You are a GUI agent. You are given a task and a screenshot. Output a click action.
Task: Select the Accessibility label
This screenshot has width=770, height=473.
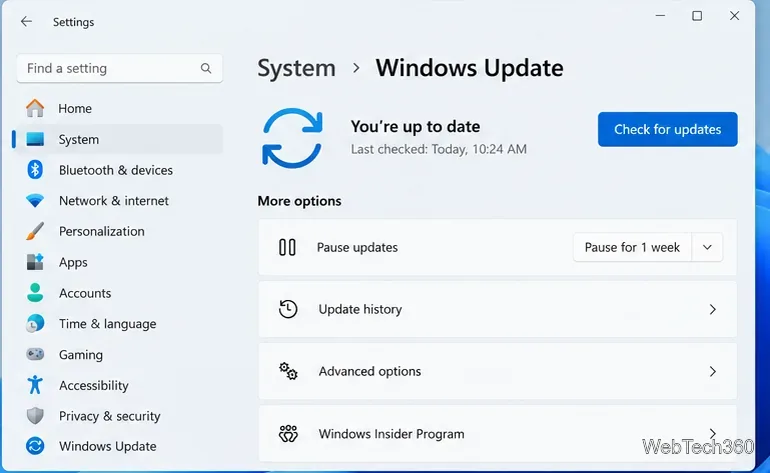[94, 386]
